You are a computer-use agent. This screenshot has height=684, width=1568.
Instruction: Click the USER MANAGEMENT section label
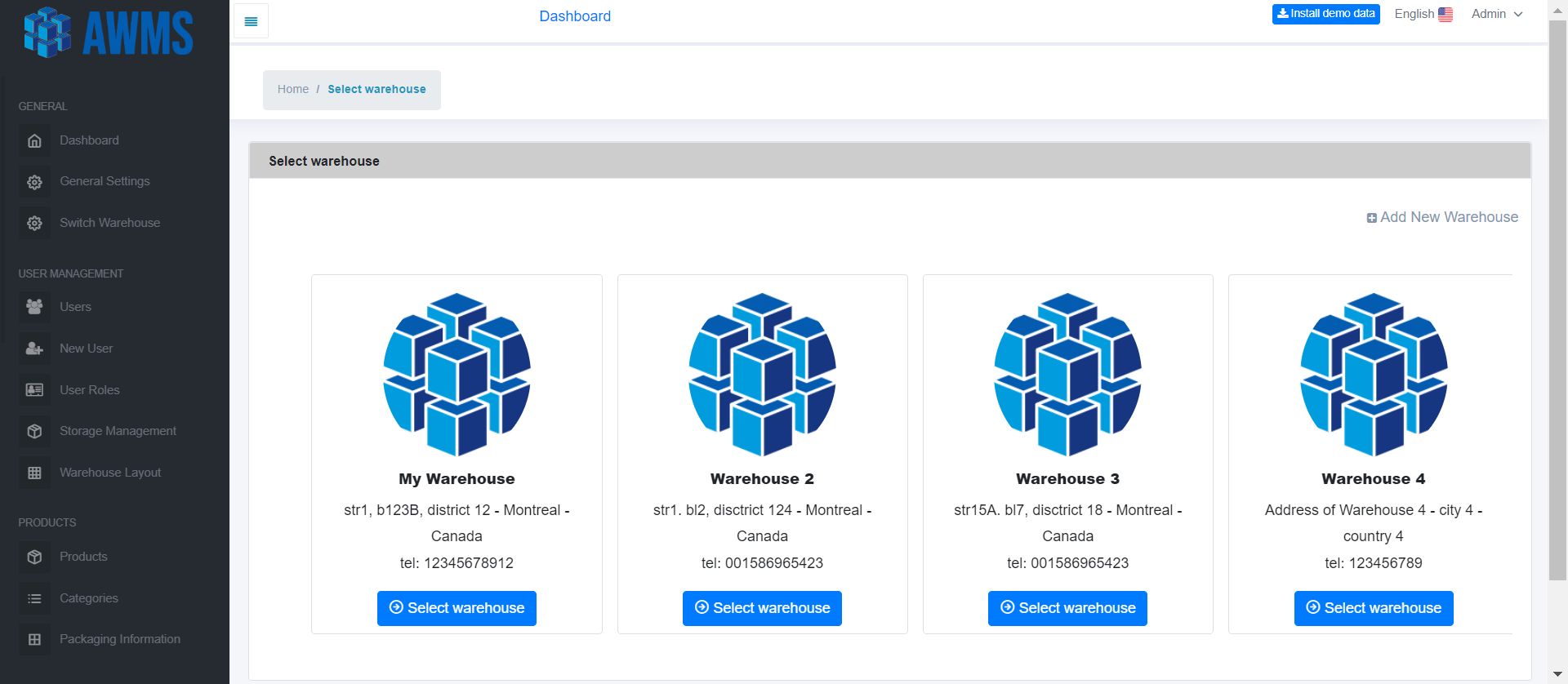71,273
